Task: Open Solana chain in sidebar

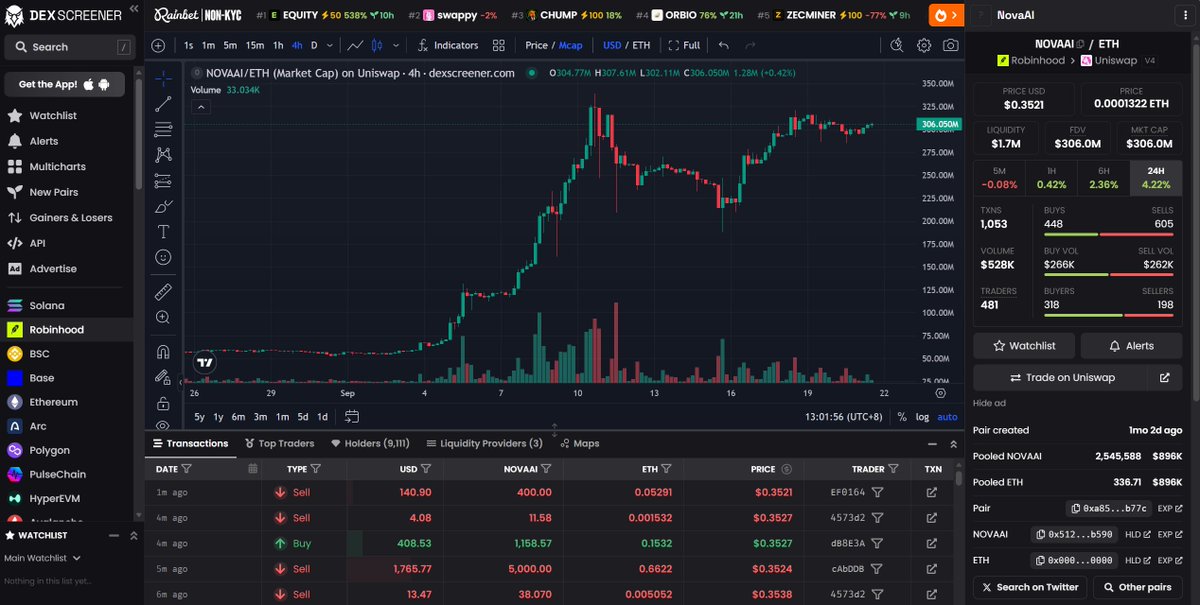Action: (x=68, y=305)
